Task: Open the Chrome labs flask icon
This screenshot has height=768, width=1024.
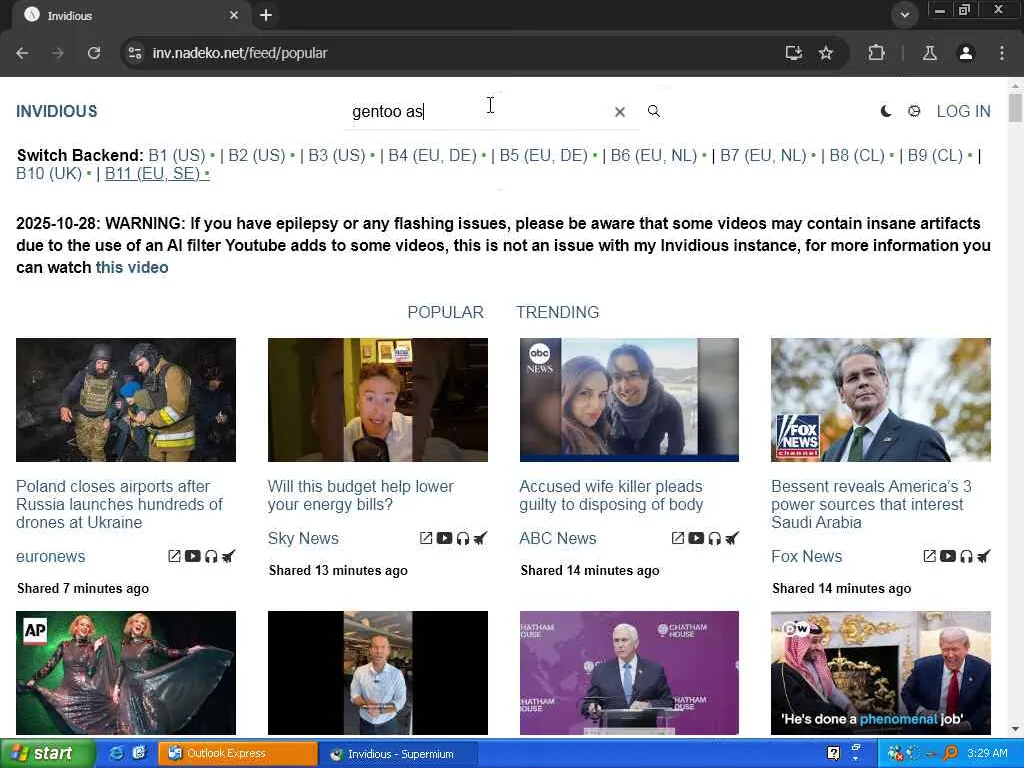Action: pyautogui.click(x=929, y=53)
